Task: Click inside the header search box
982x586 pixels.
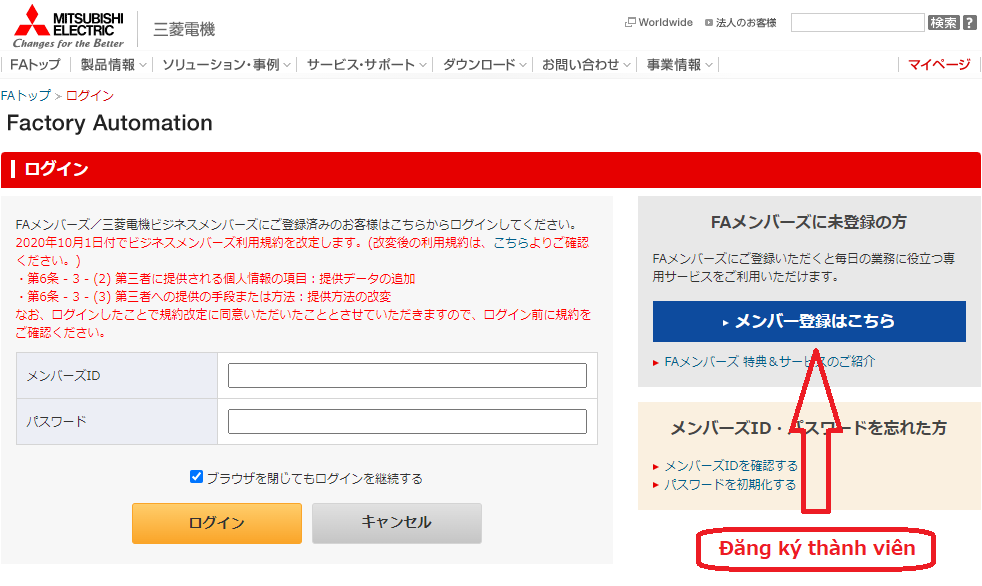Action: click(x=857, y=22)
